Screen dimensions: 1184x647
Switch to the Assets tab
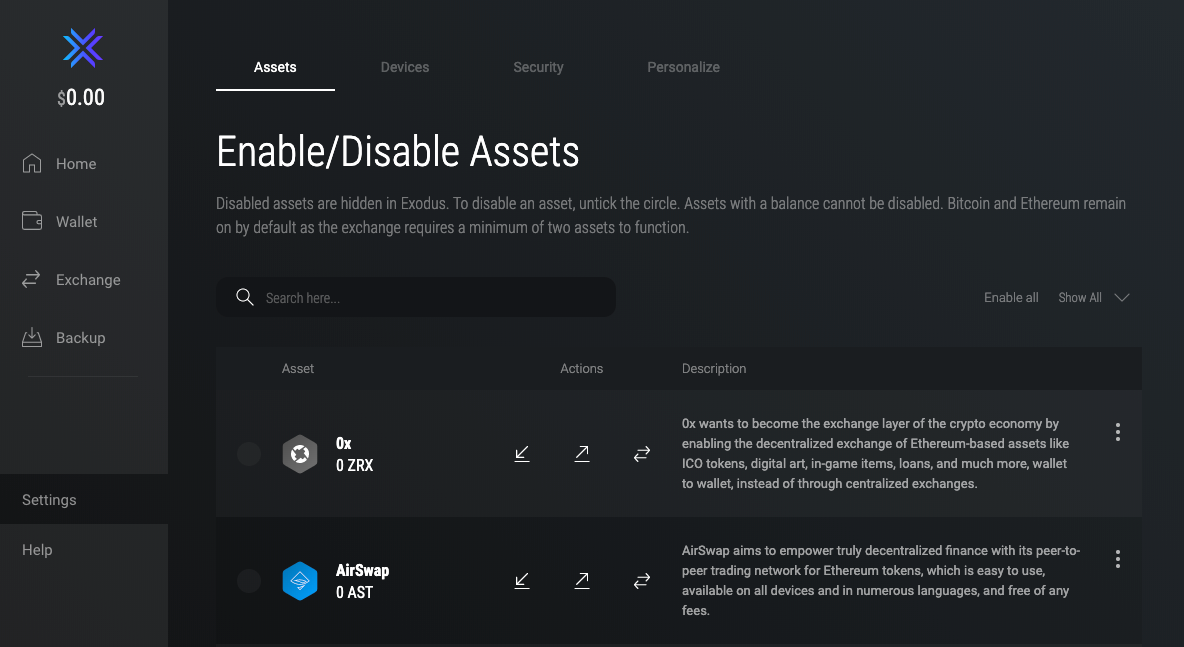tap(275, 67)
